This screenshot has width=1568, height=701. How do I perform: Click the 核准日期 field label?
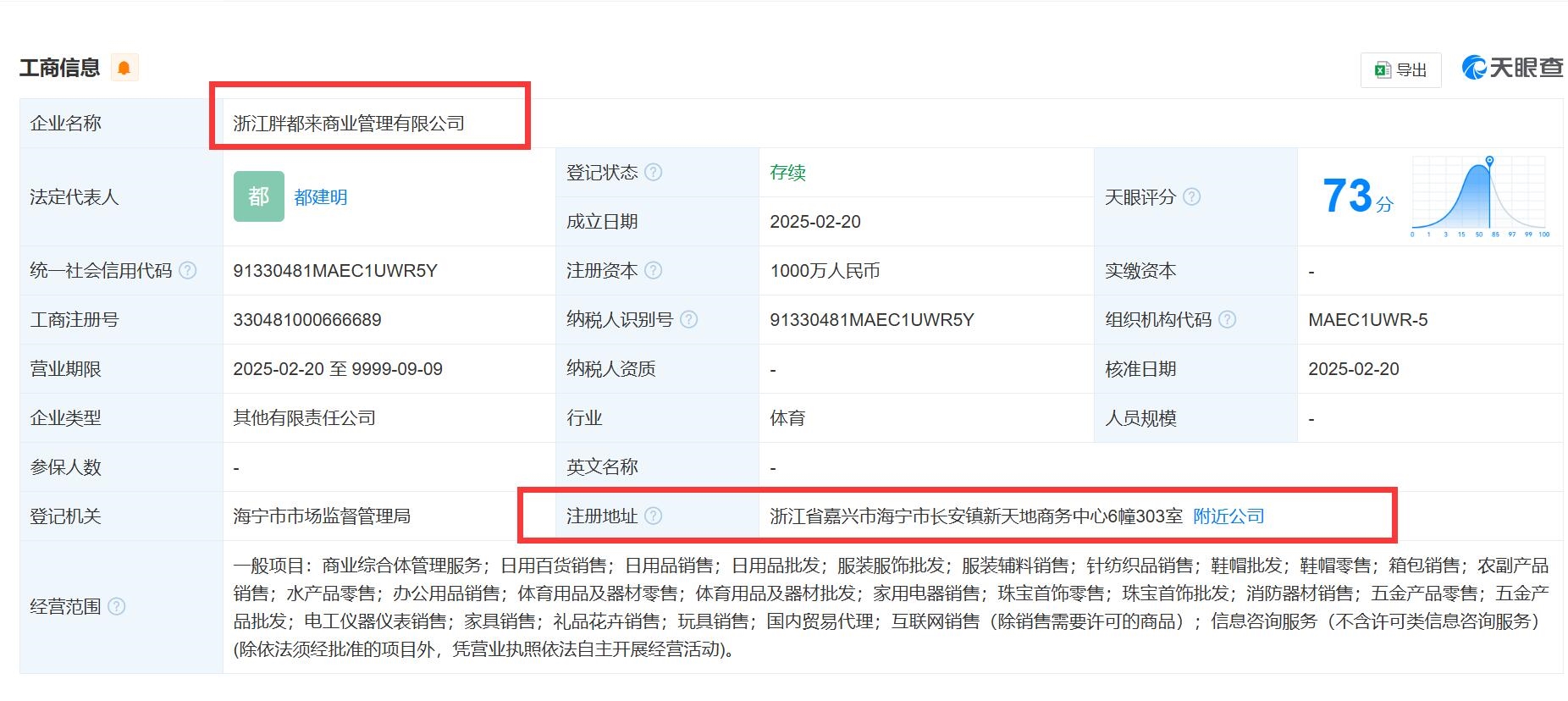pos(1140,369)
